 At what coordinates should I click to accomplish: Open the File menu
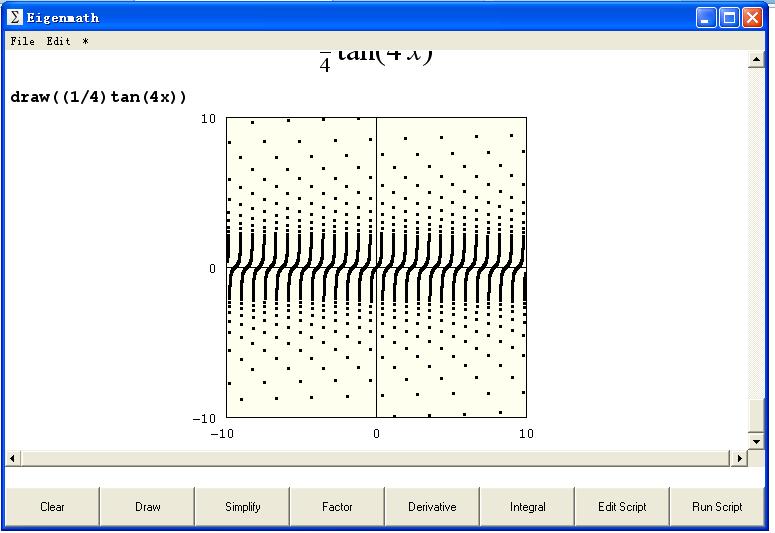pos(22,42)
